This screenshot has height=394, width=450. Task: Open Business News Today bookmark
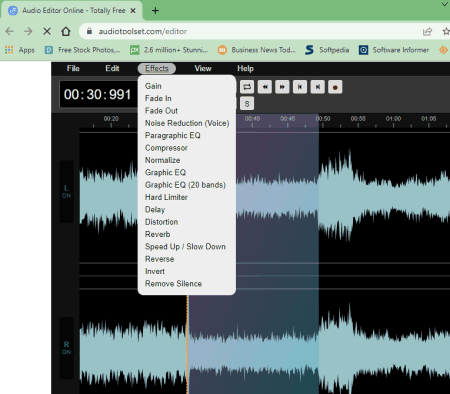click(257, 50)
